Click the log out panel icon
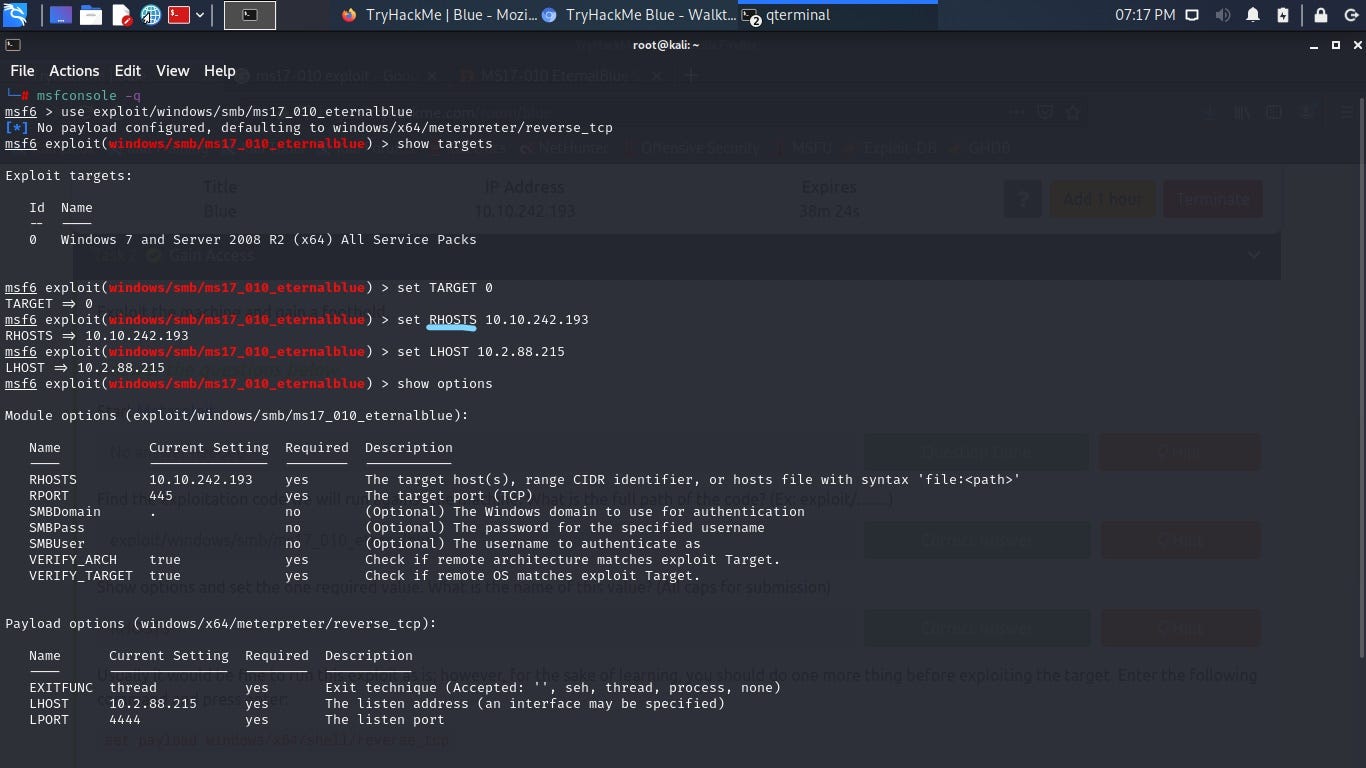Viewport: 1366px width, 768px height. 1350,15
